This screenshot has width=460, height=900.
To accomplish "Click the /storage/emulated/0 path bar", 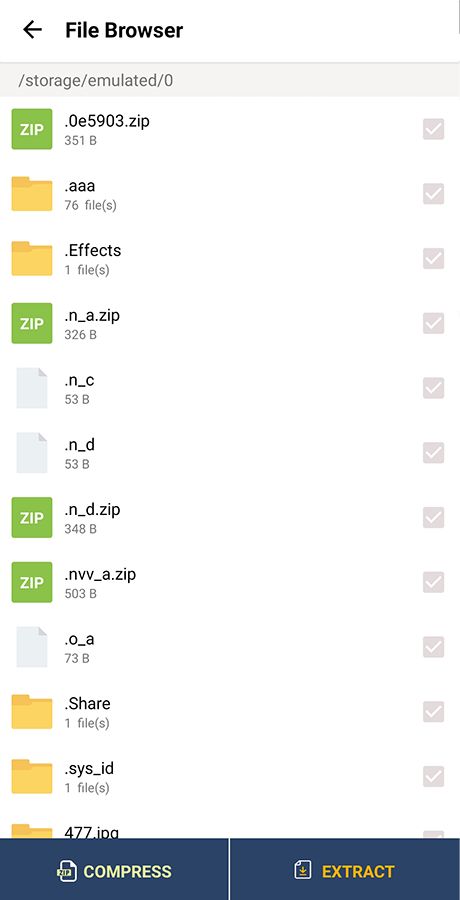I will 230,80.
